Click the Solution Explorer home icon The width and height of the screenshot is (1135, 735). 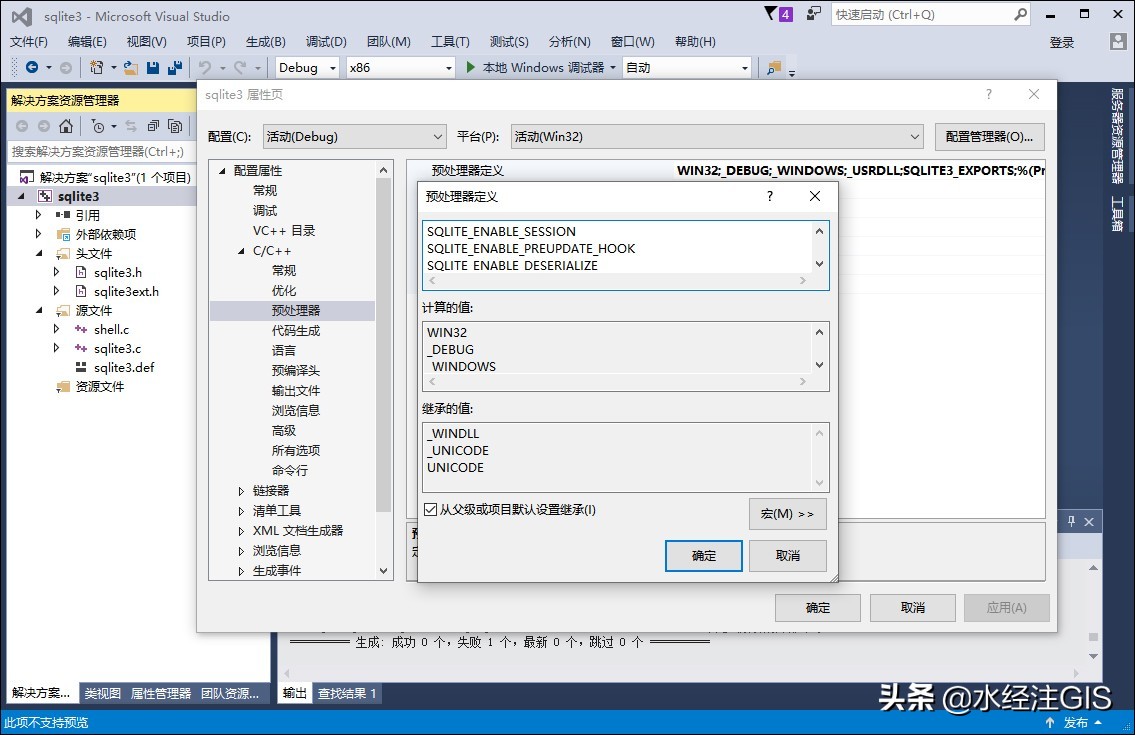(66, 126)
